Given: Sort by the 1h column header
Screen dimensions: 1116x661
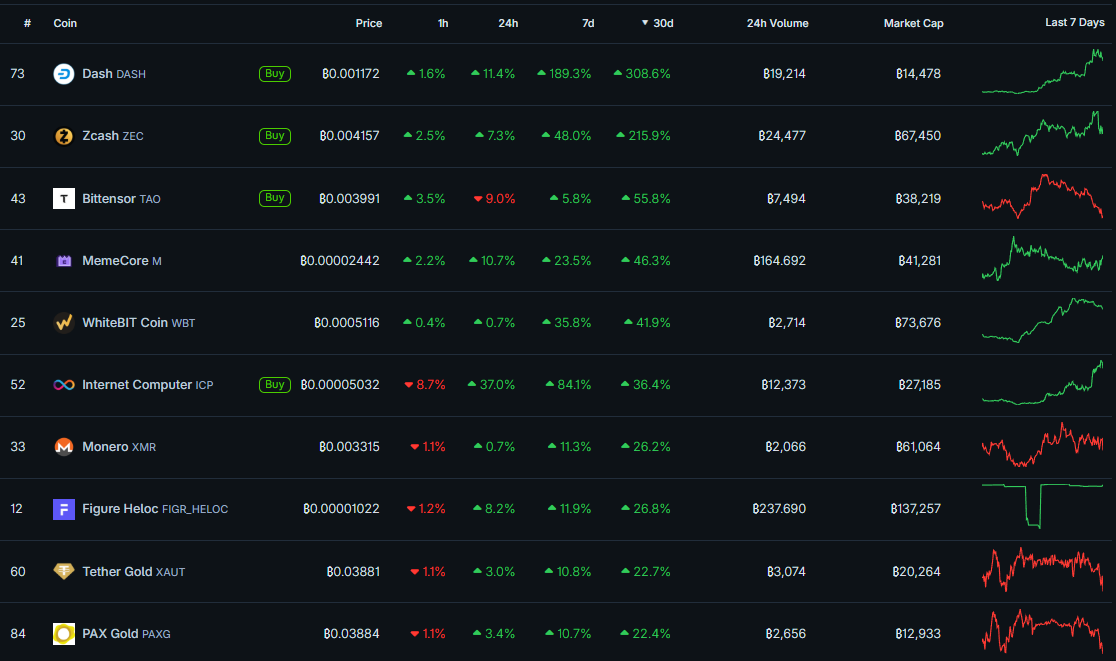Looking at the screenshot, I should coord(443,23).
